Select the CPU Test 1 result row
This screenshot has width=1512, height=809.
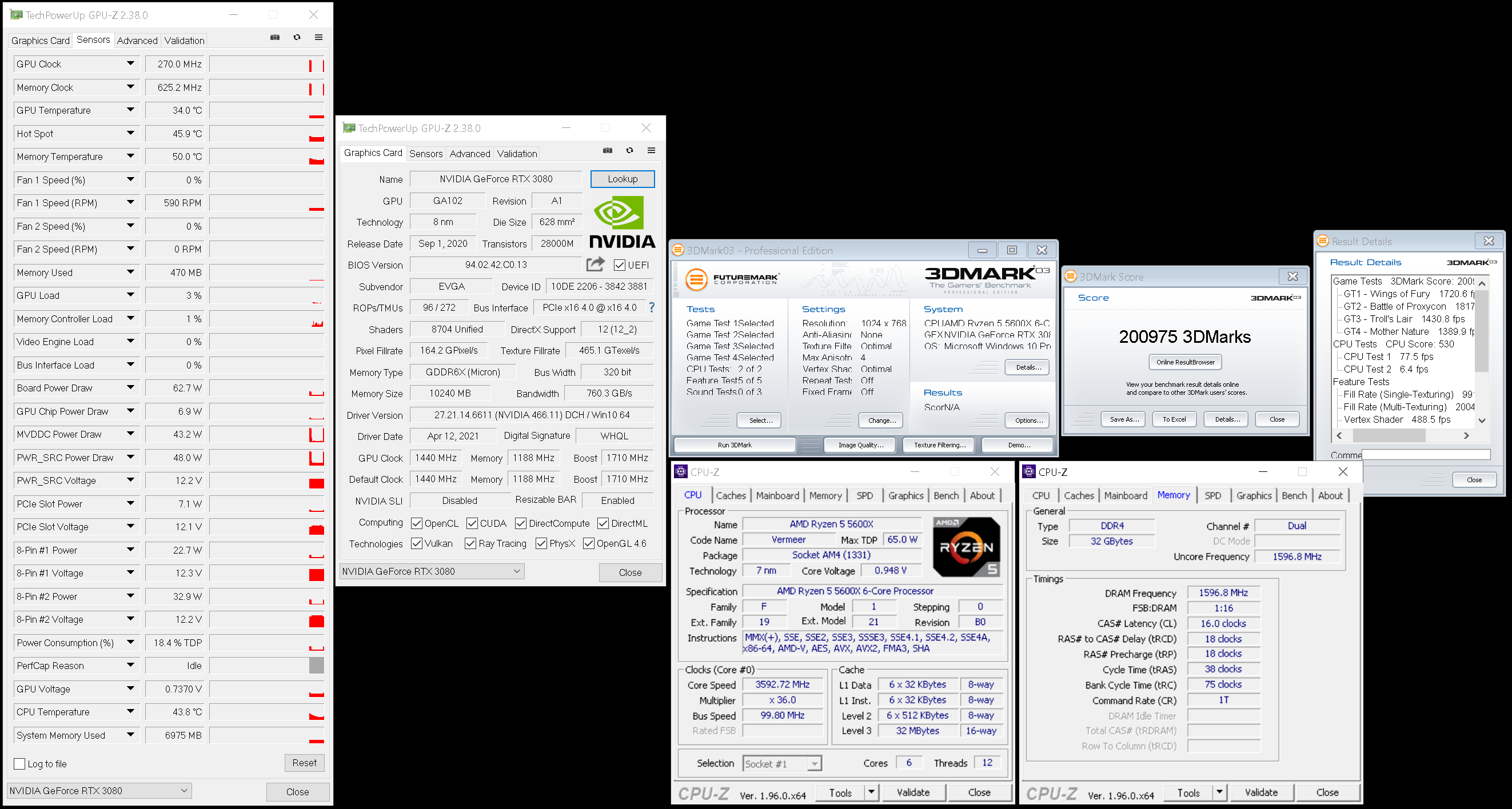point(1388,357)
